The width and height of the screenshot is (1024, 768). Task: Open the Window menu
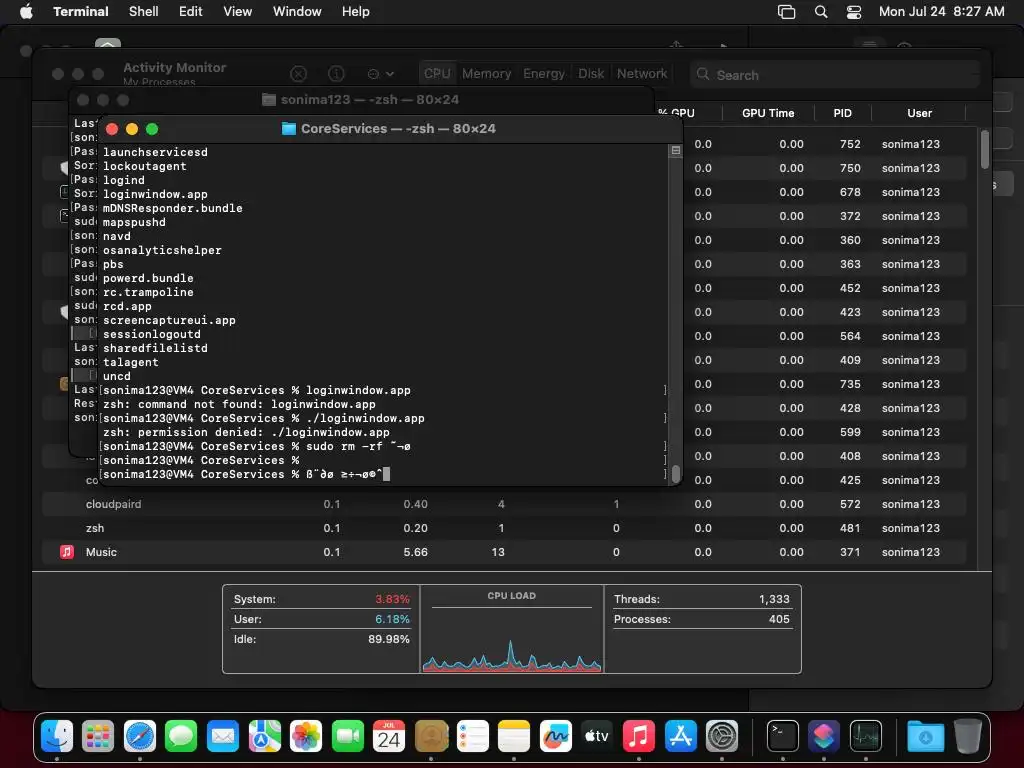(x=297, y=11)
